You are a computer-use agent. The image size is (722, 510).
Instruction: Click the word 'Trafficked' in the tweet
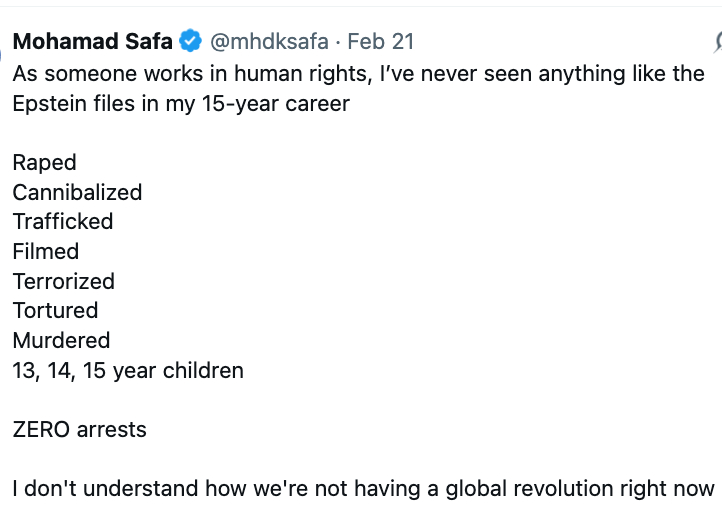click(x=63, y=221)
